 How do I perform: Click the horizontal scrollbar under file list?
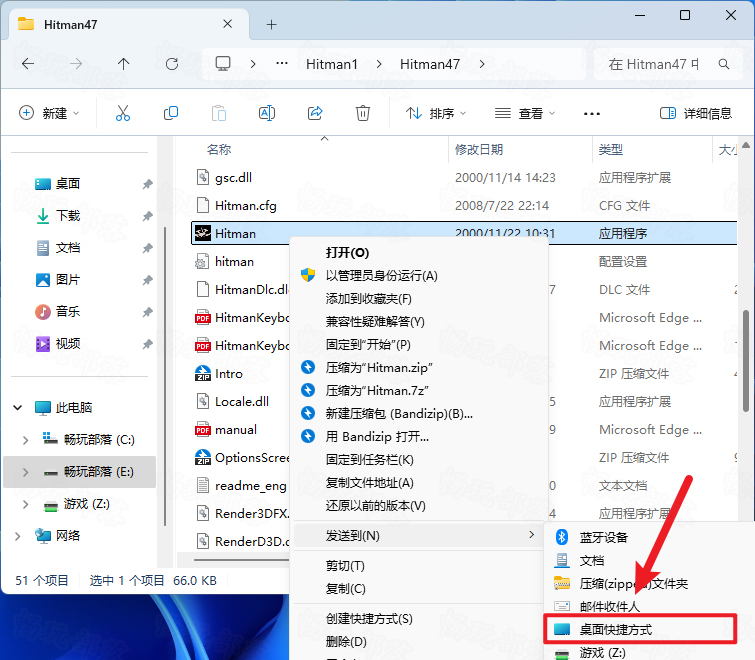point(242,560)
